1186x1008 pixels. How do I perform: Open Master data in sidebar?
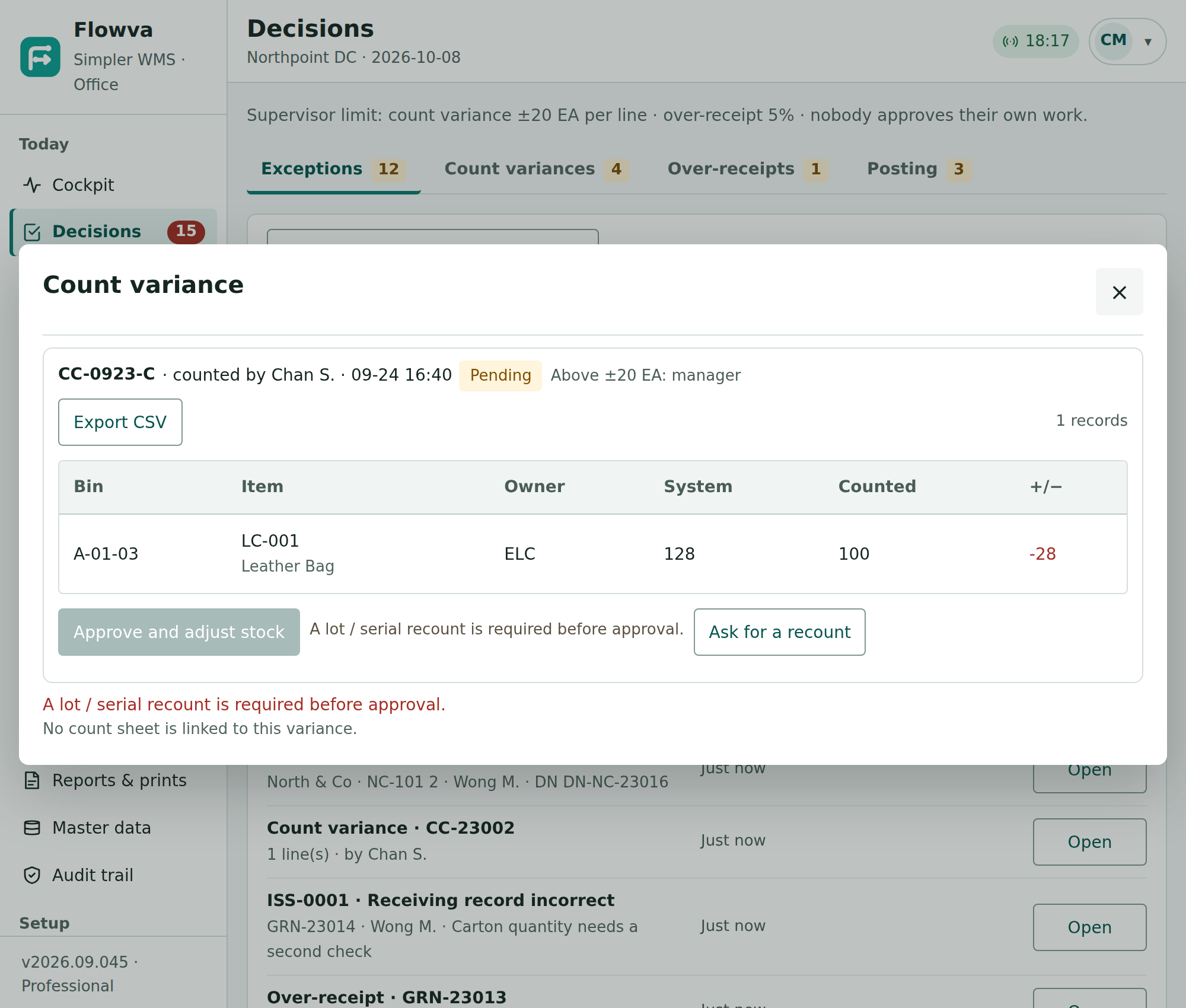tap(113, 828)
